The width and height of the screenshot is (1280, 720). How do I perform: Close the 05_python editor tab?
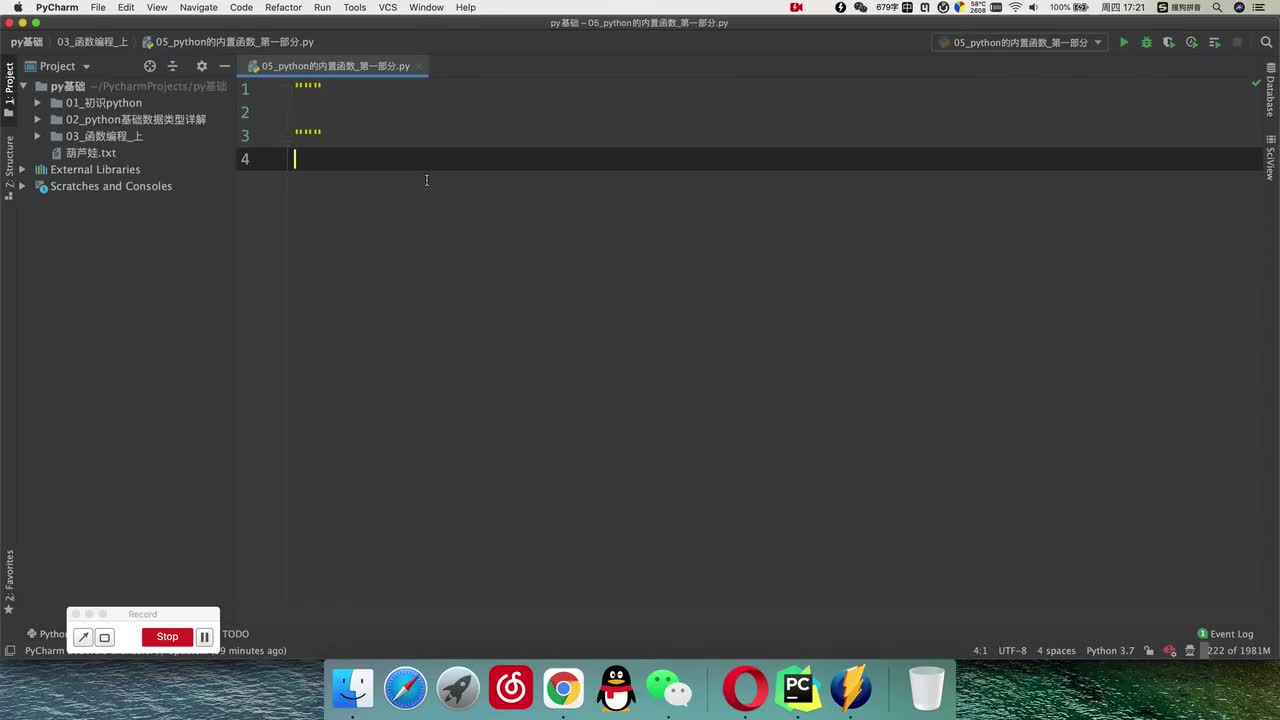pos(420,66)
